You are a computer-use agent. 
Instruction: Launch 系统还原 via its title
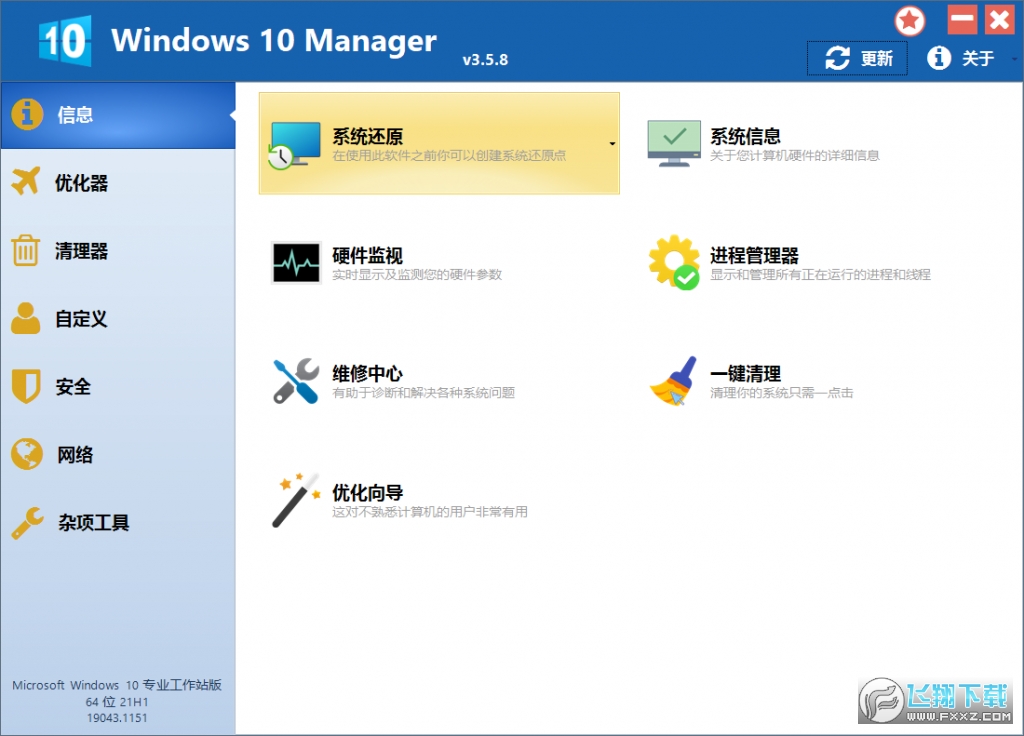click(x=368, y=136)
